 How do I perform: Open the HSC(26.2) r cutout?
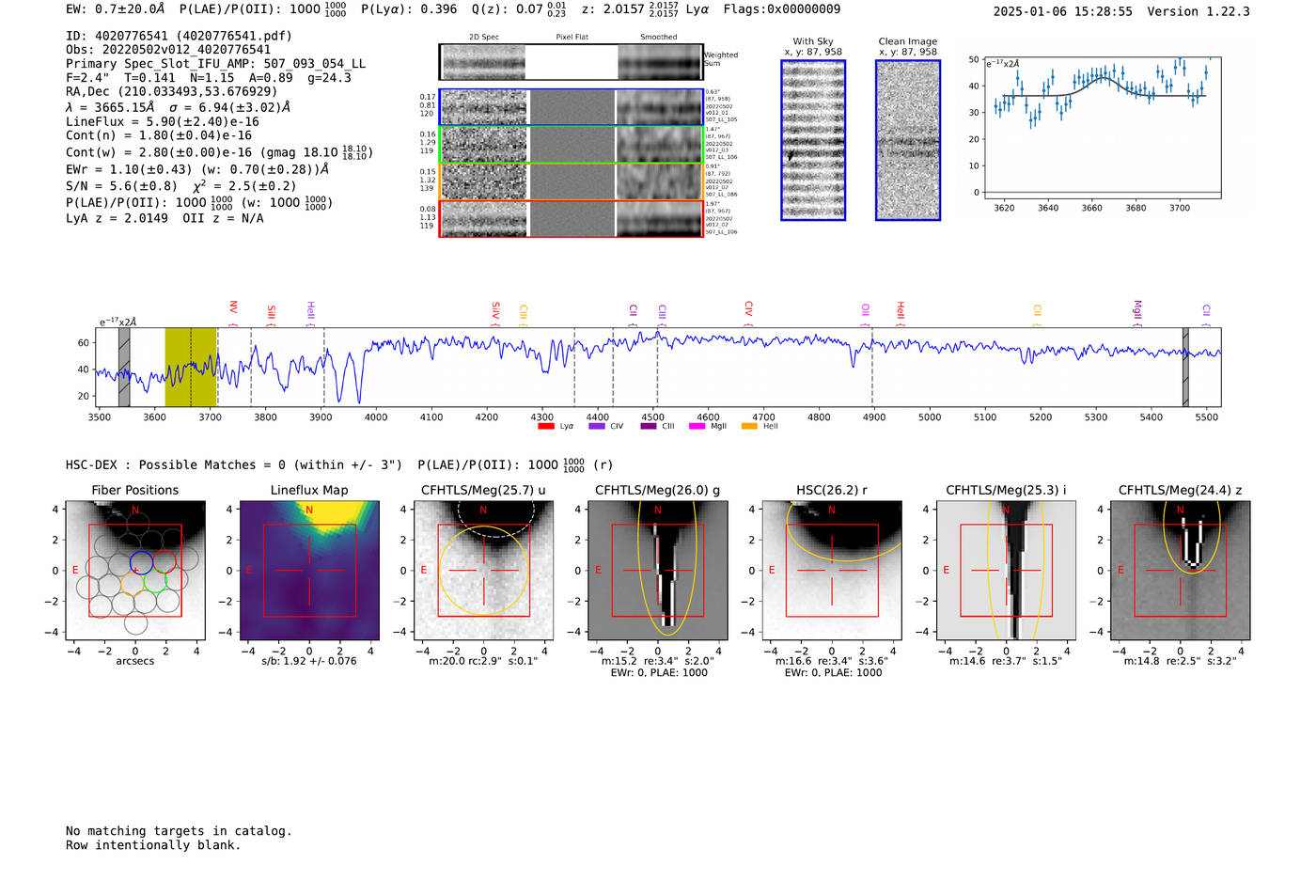[x=832, y=571]
